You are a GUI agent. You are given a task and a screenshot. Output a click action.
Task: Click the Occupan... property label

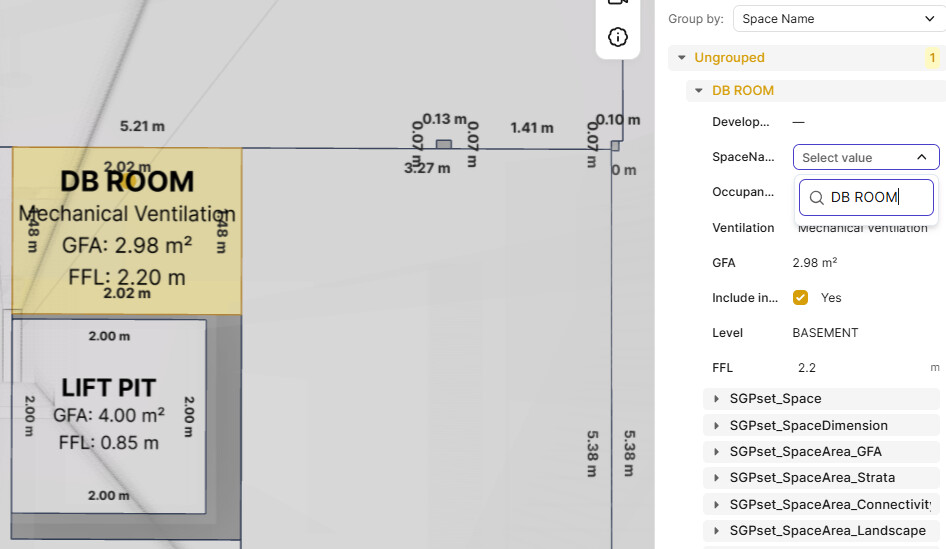click(743, 192)
